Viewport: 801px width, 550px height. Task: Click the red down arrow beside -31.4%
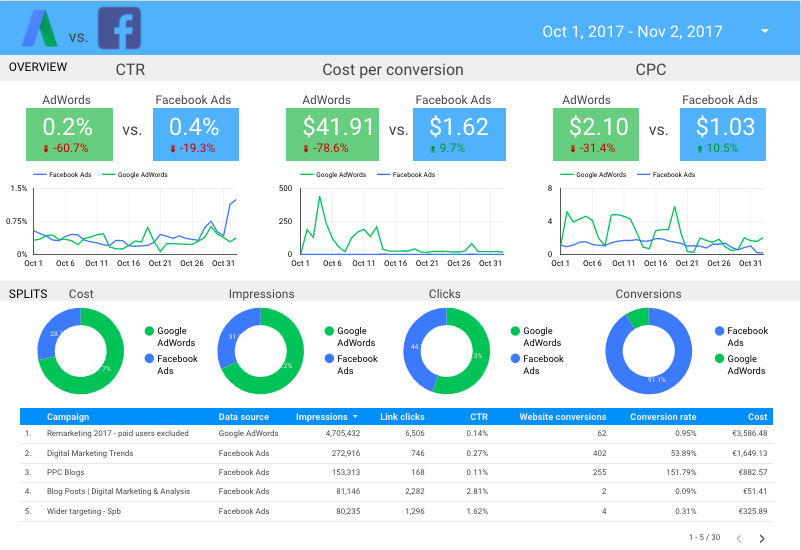point(573,149)
